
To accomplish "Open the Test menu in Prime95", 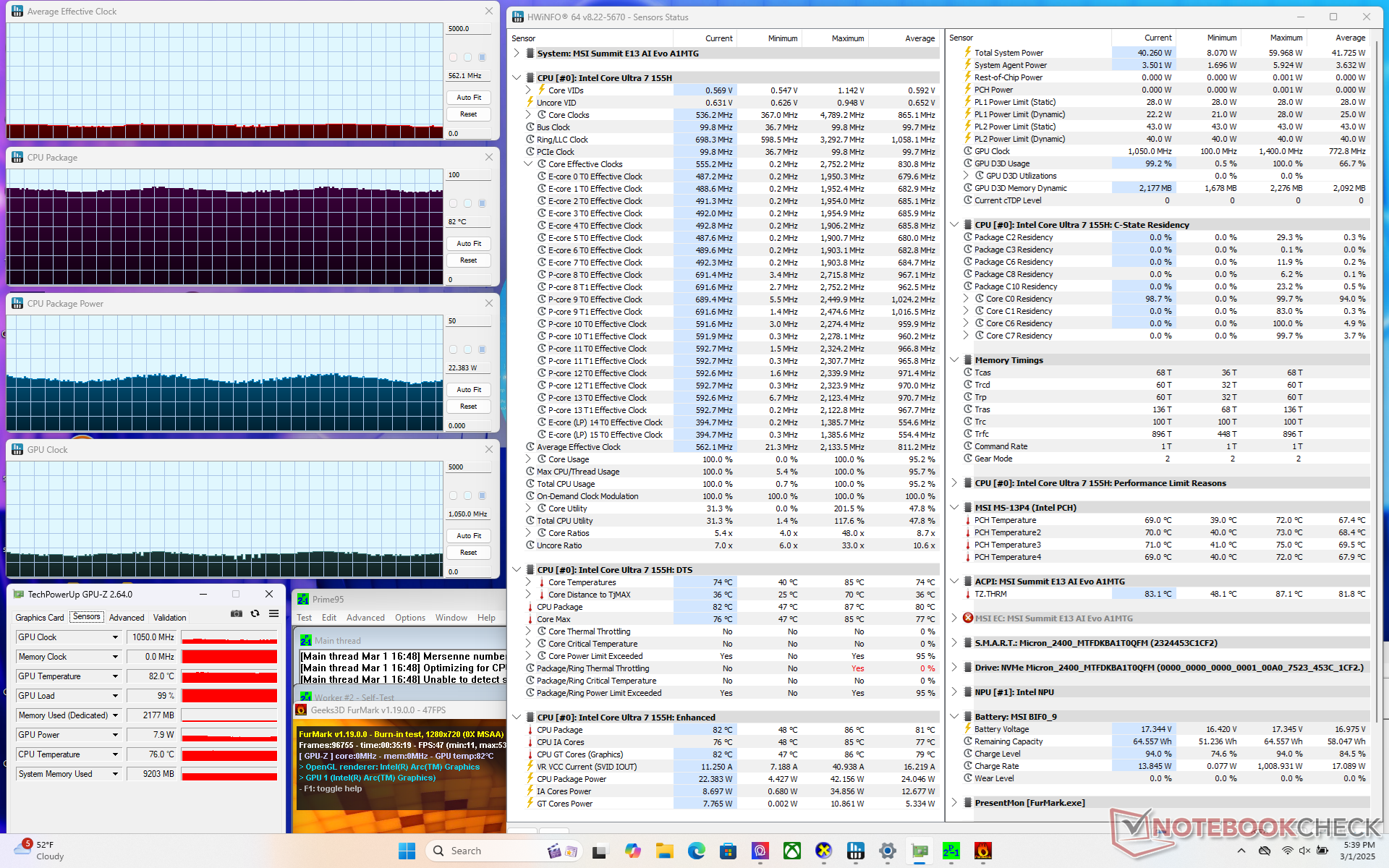I will [x=304, y=618].
